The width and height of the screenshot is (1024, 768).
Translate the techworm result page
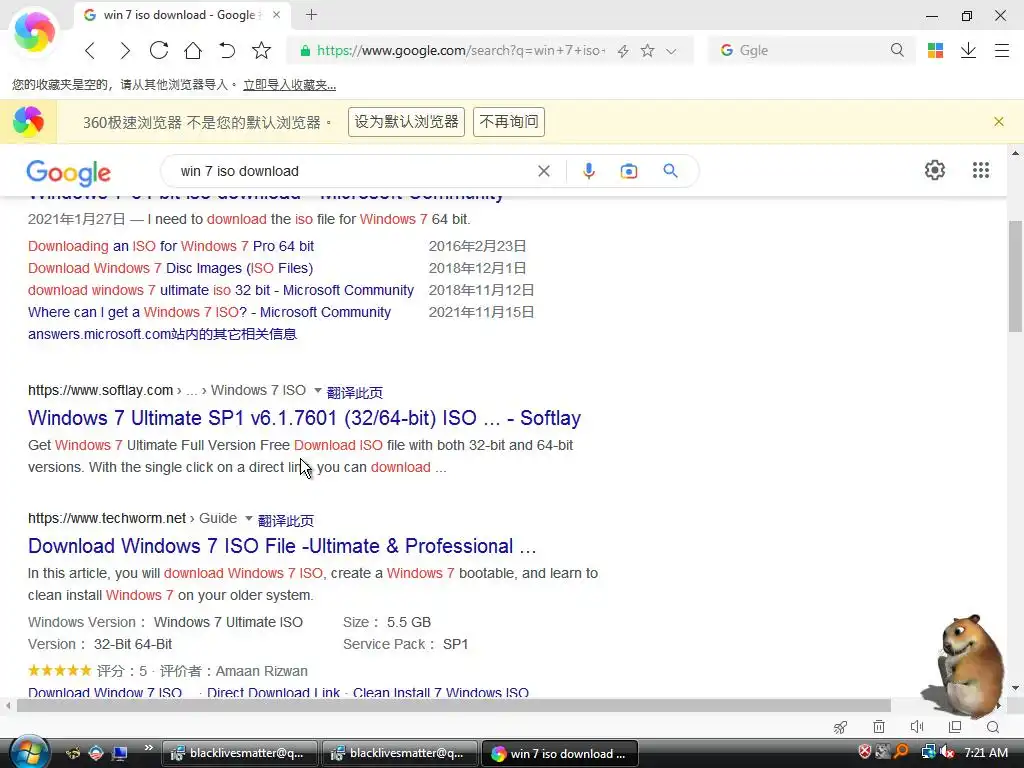286,520
